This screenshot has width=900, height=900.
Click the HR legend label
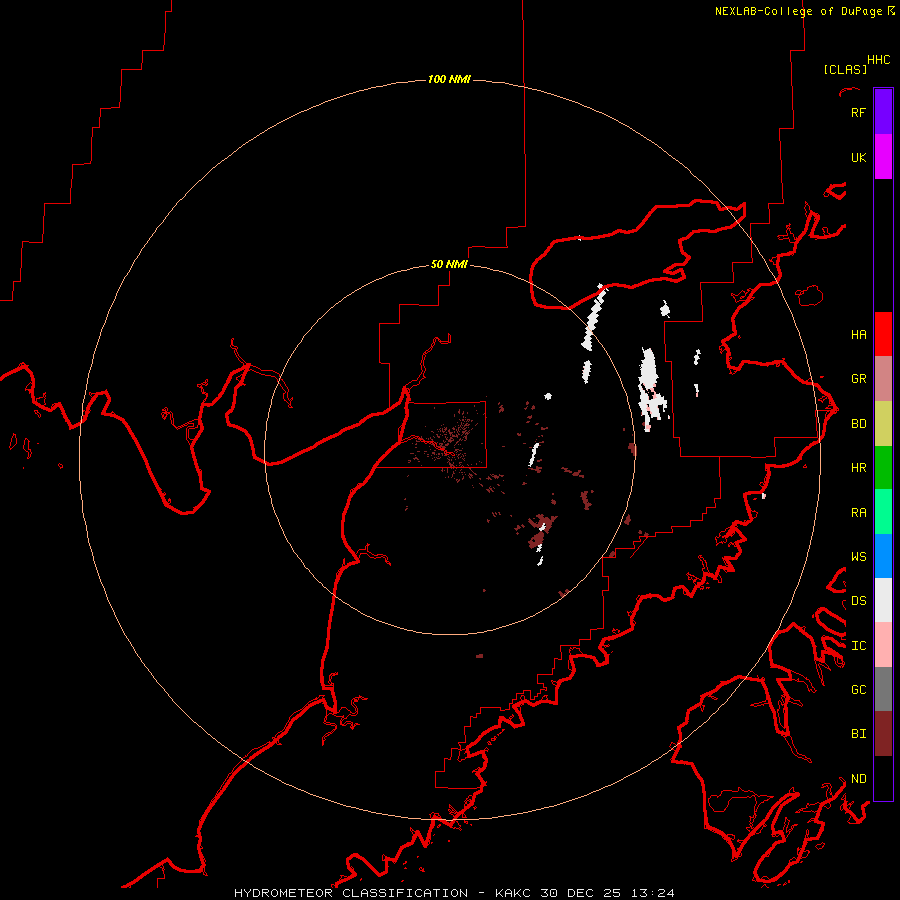pos(858,468)
